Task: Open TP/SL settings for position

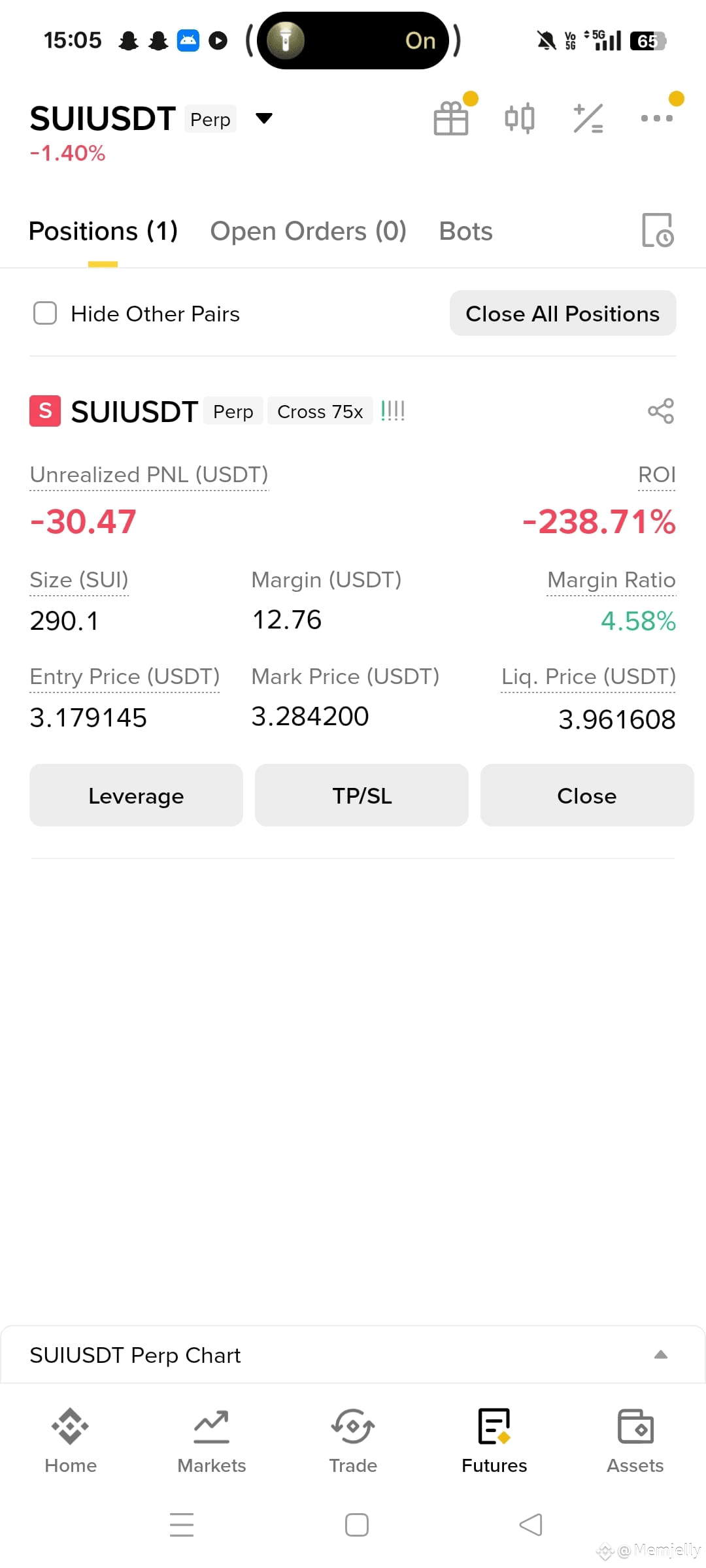Action: point(361,795)
